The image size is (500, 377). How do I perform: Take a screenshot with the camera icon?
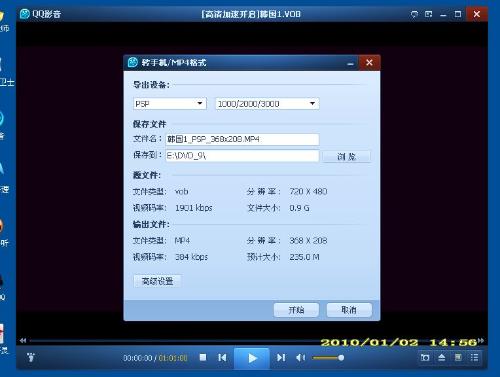(425, 358)
